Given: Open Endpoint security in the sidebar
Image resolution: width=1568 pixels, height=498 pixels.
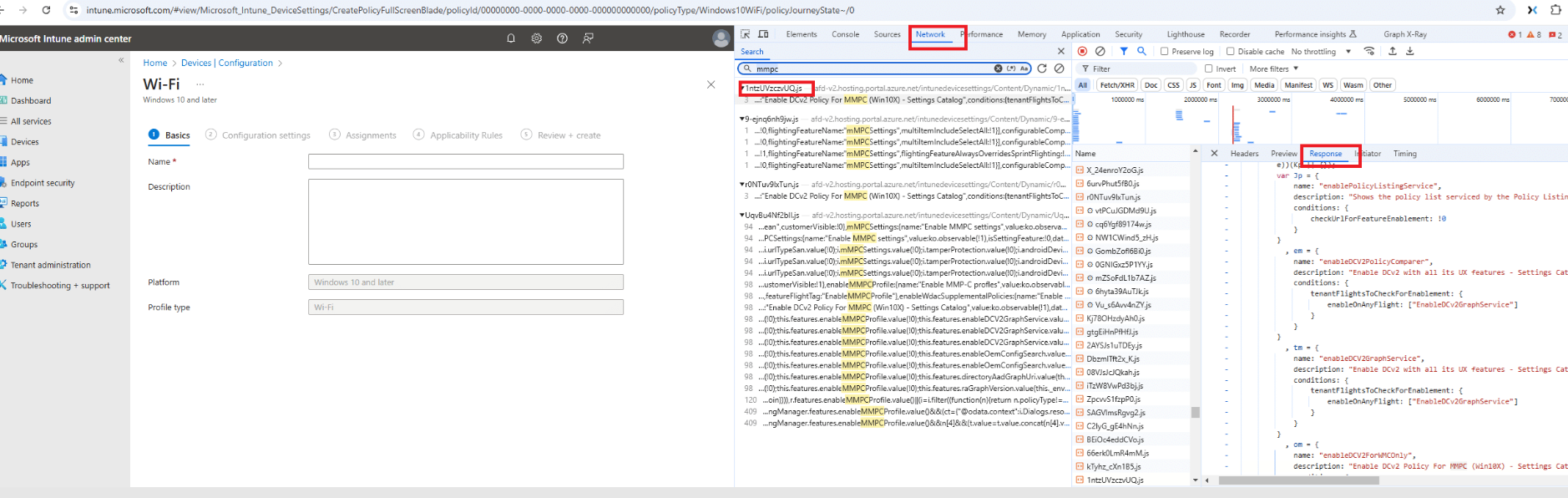Looking at the screenshot, I should coord(43,183).
